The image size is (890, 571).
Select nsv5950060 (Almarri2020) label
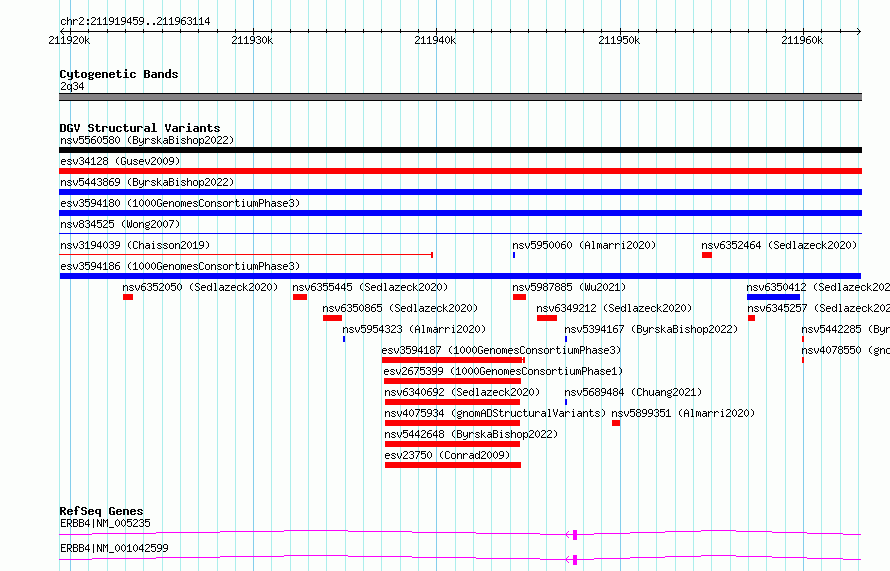(584, 245)
